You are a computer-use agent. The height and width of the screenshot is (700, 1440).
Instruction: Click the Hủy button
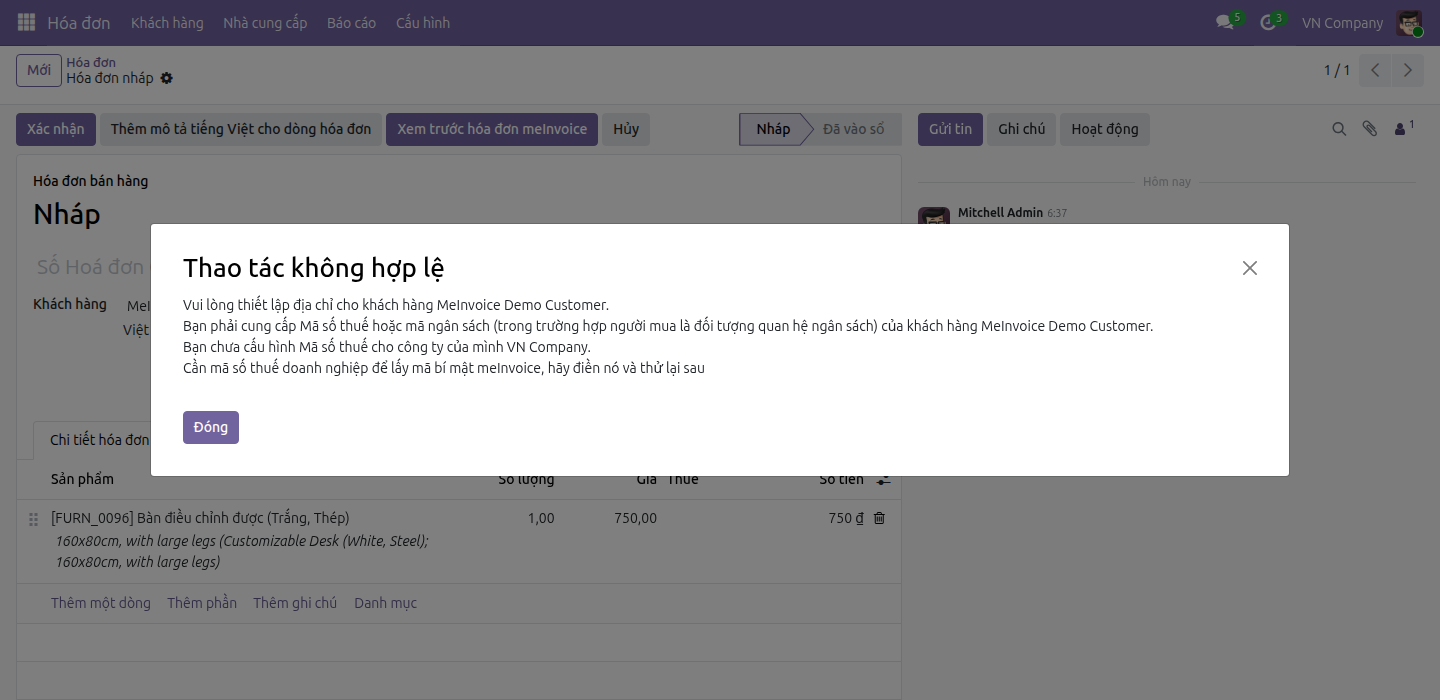[626, 130]
